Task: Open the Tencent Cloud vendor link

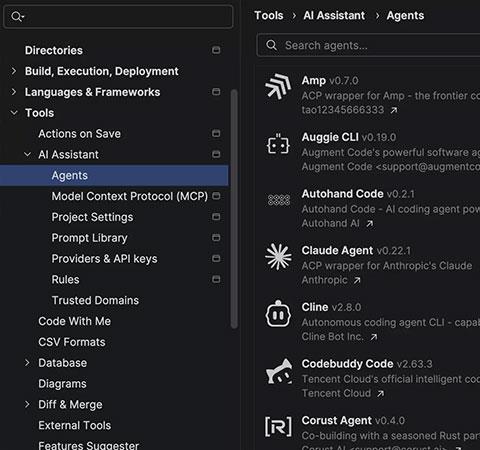Action: 336,393
